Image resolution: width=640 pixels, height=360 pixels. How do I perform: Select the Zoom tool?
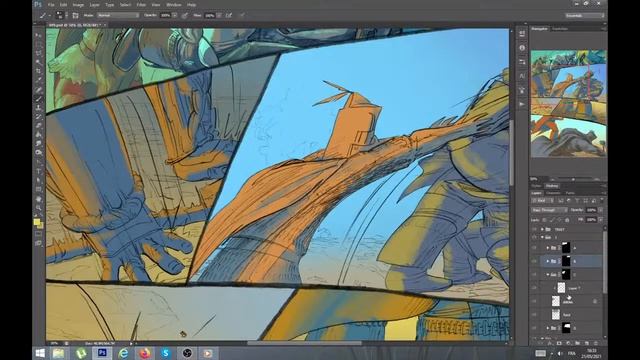click(39, 207)
